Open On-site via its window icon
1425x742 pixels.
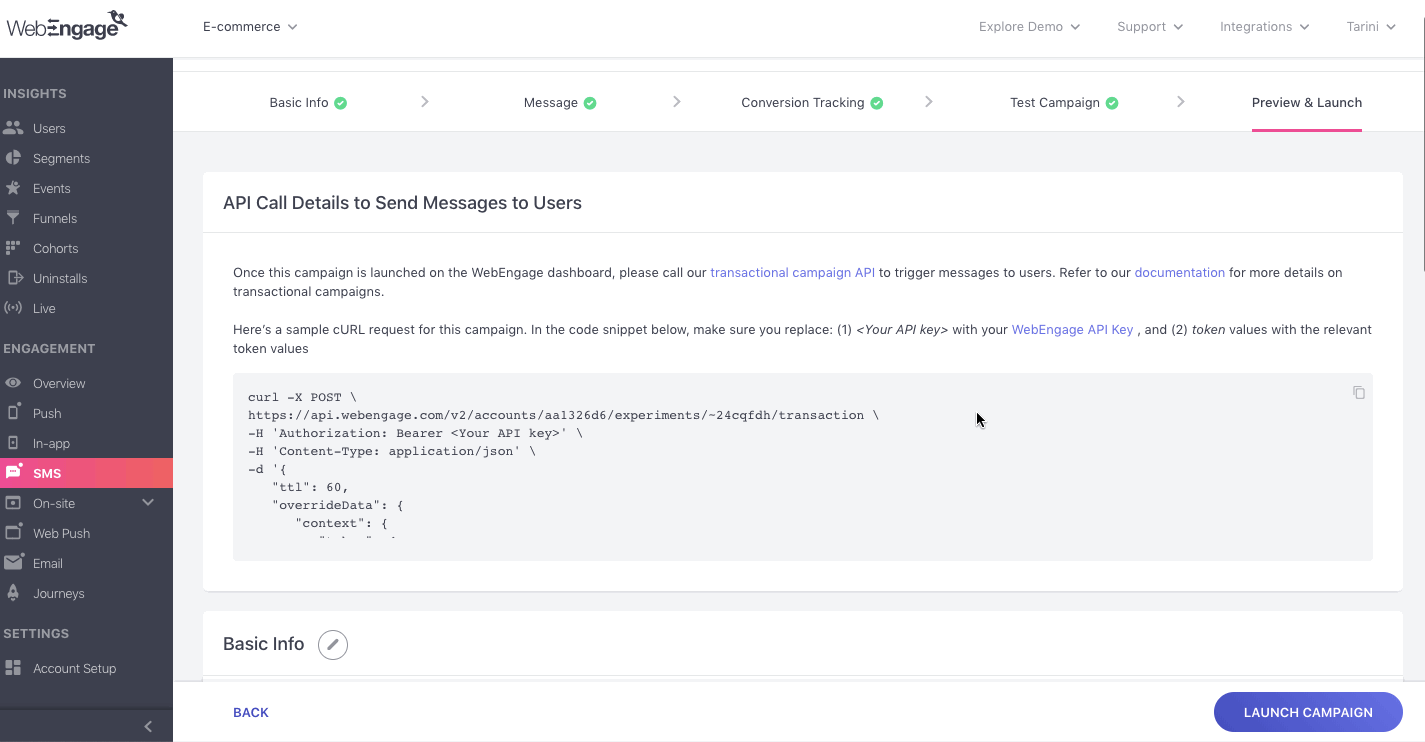13,503
